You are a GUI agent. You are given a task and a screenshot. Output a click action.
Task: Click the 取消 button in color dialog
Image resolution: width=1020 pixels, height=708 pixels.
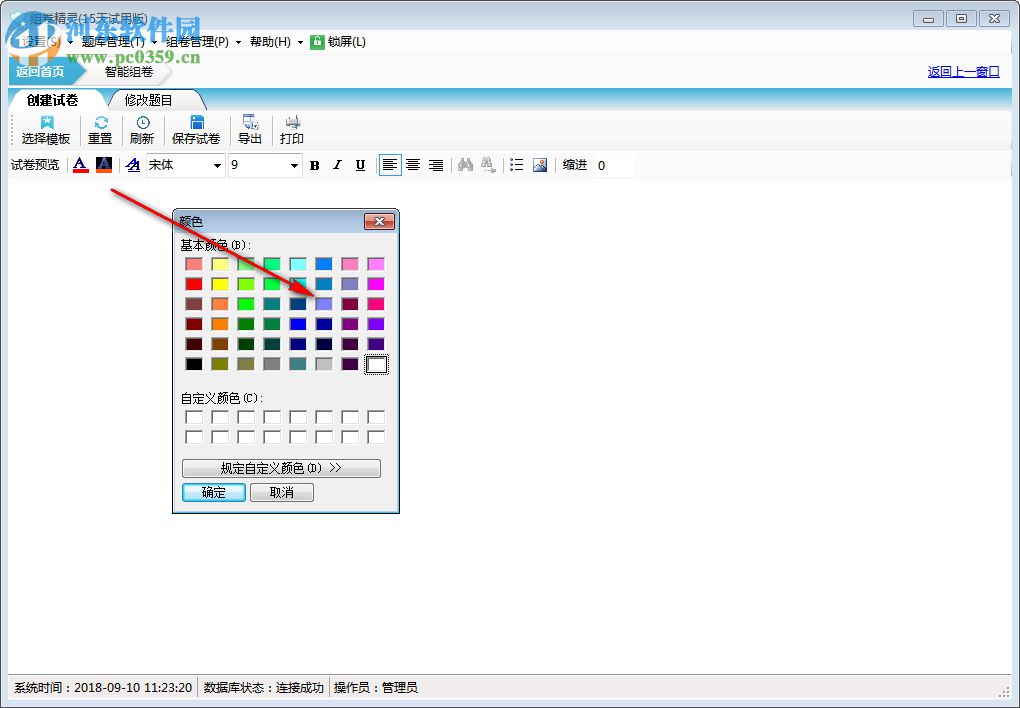click(282, 493)
